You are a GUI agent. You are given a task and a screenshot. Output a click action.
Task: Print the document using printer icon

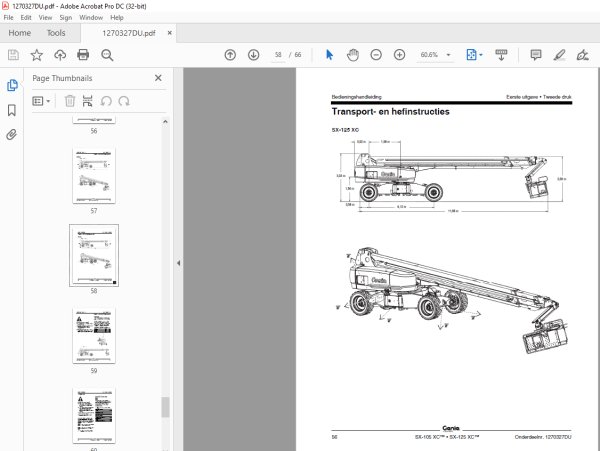tap(83, 55)
